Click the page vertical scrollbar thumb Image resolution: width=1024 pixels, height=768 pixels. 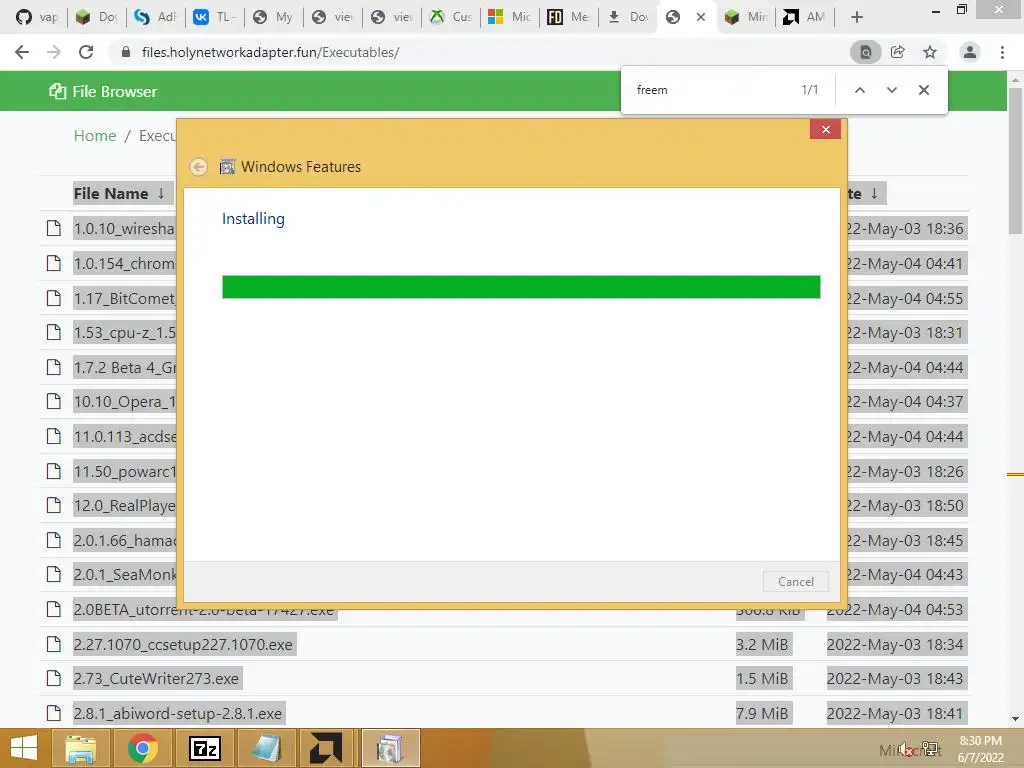click(1015, 161)
